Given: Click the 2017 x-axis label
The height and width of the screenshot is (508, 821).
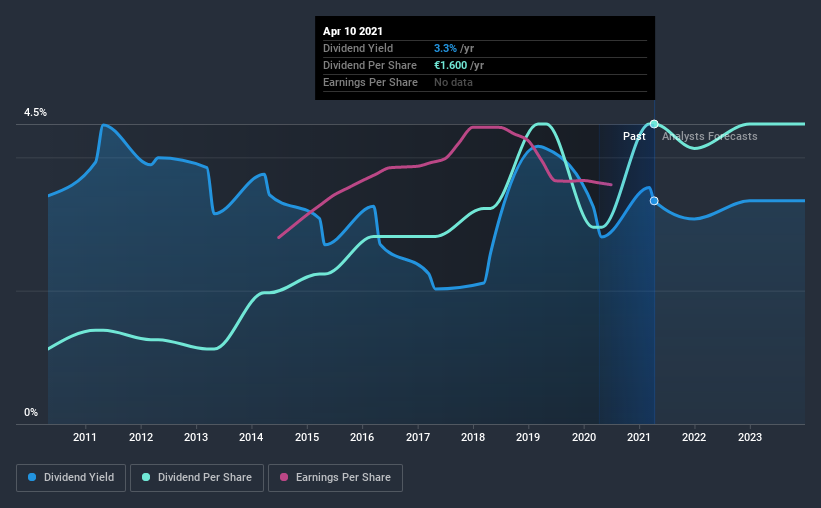Looking at the screenshot, I should click(x=418, y=437).
